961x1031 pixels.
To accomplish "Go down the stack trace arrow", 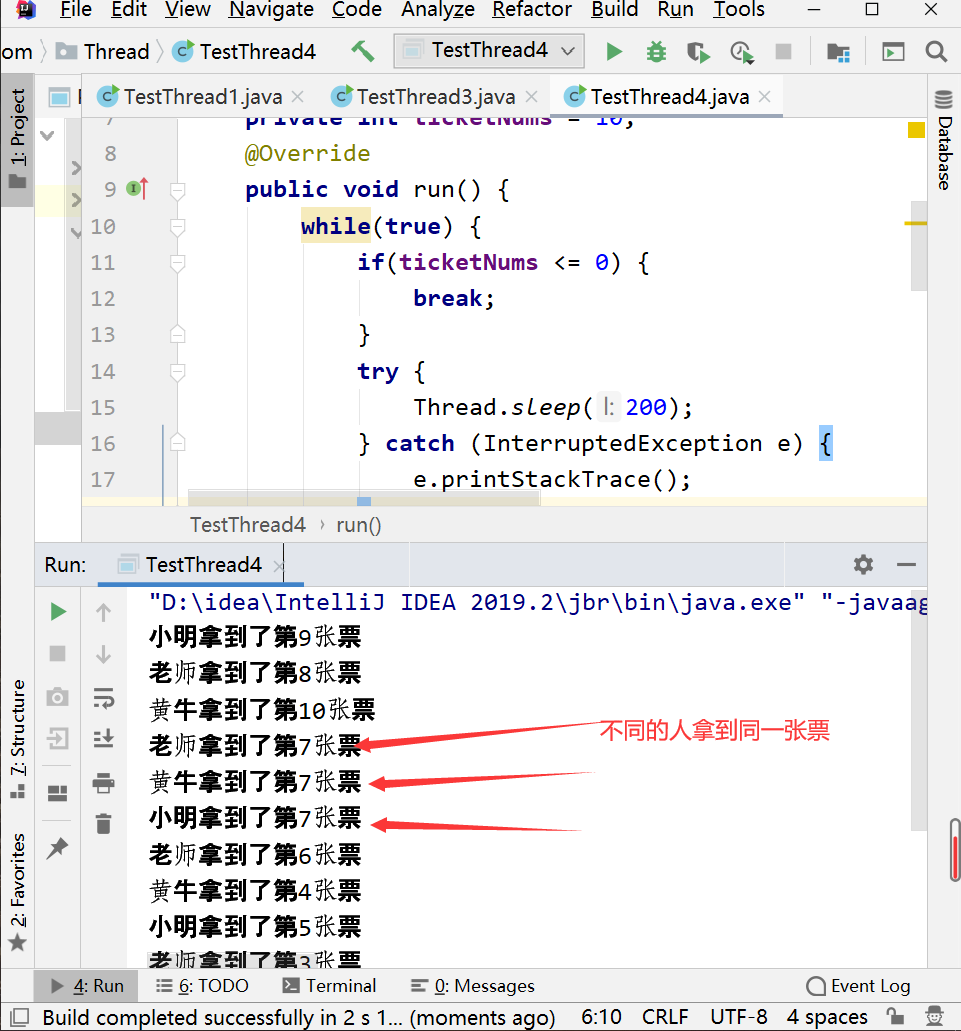I will [x=103, y=654].
